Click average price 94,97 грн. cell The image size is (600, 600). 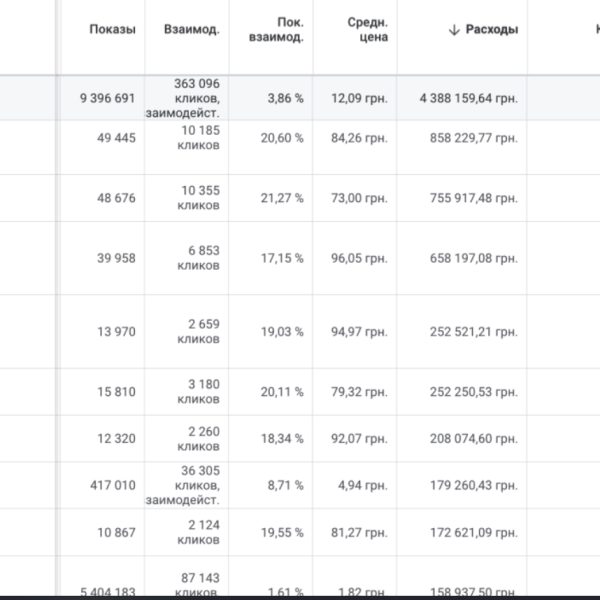click(x=359, y=332)
